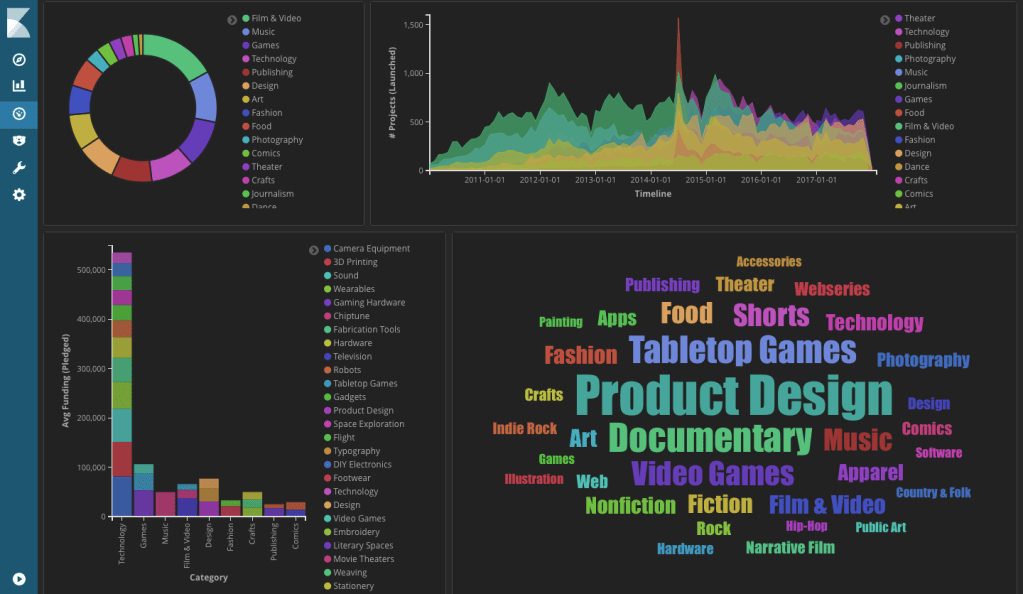Select the highlighted Dashboard icon in sidebar
Screen dimensions: 1023x594
[x=17, y=114]
